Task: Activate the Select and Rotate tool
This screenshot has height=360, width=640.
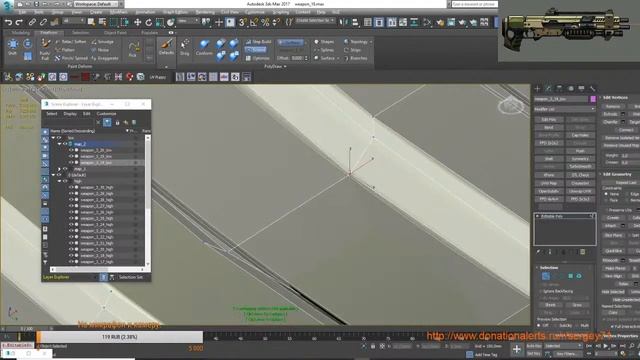Action: [x=149, y=22]
